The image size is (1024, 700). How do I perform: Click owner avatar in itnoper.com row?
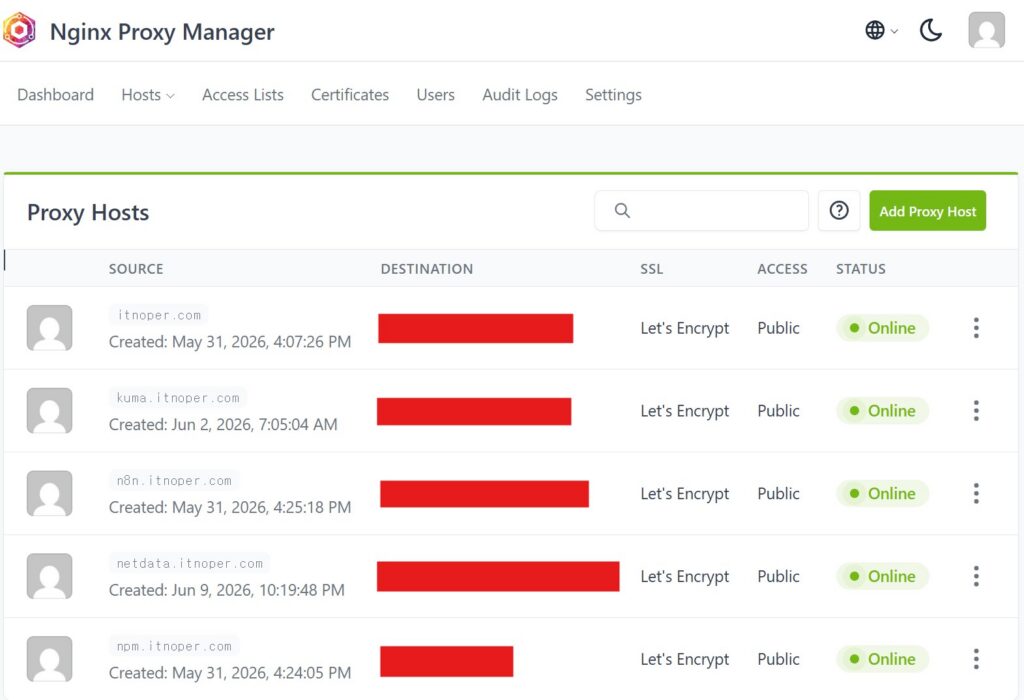50,328
